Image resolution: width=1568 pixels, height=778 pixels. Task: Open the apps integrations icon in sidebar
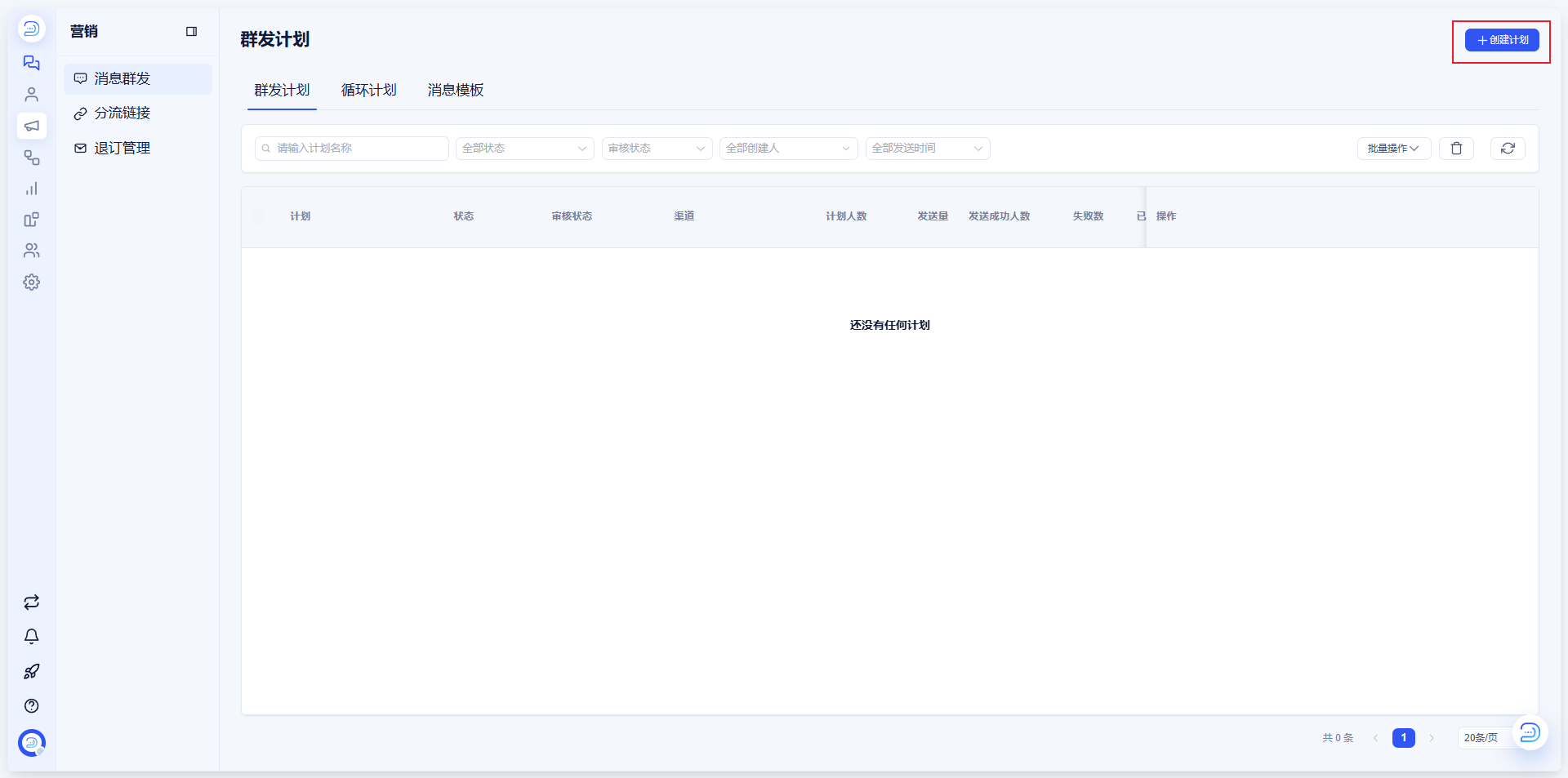coord(32,220)
